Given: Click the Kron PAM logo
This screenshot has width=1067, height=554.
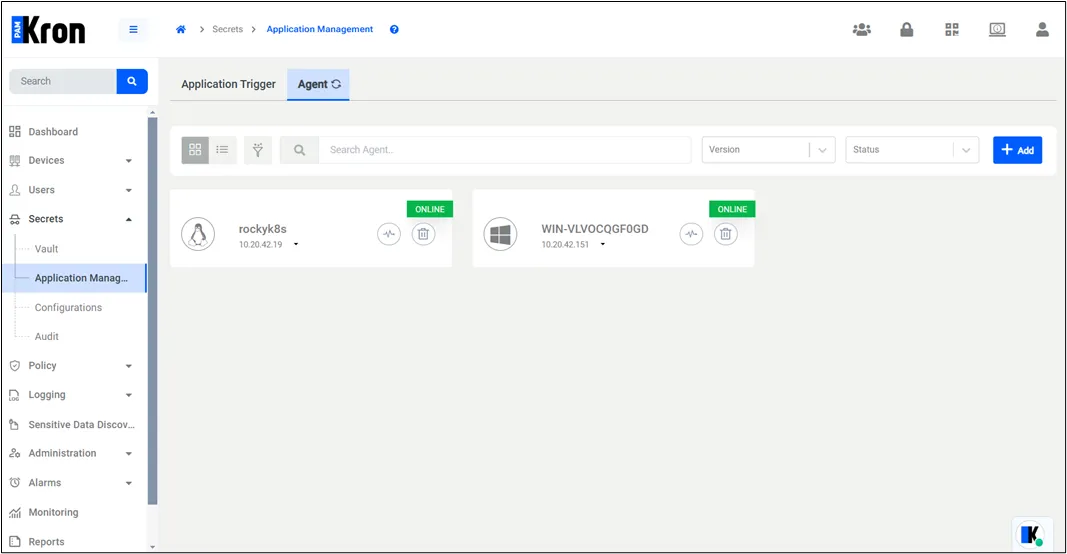Looking at the screenshot, I should tap(48, 30).
